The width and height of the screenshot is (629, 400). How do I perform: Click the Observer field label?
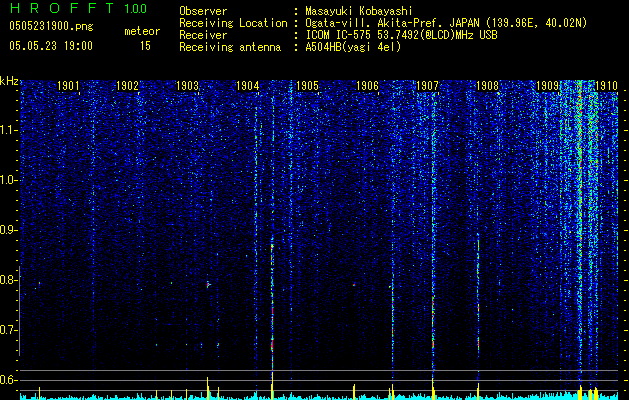203,11
